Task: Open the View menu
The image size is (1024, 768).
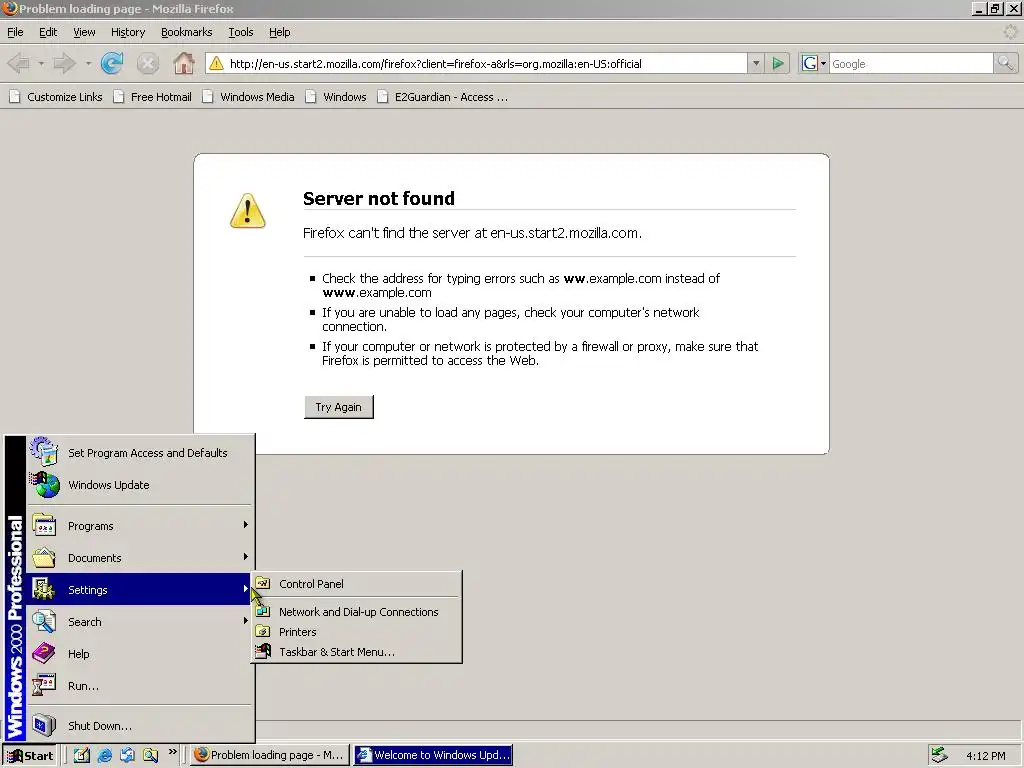Action: (84, 32)
